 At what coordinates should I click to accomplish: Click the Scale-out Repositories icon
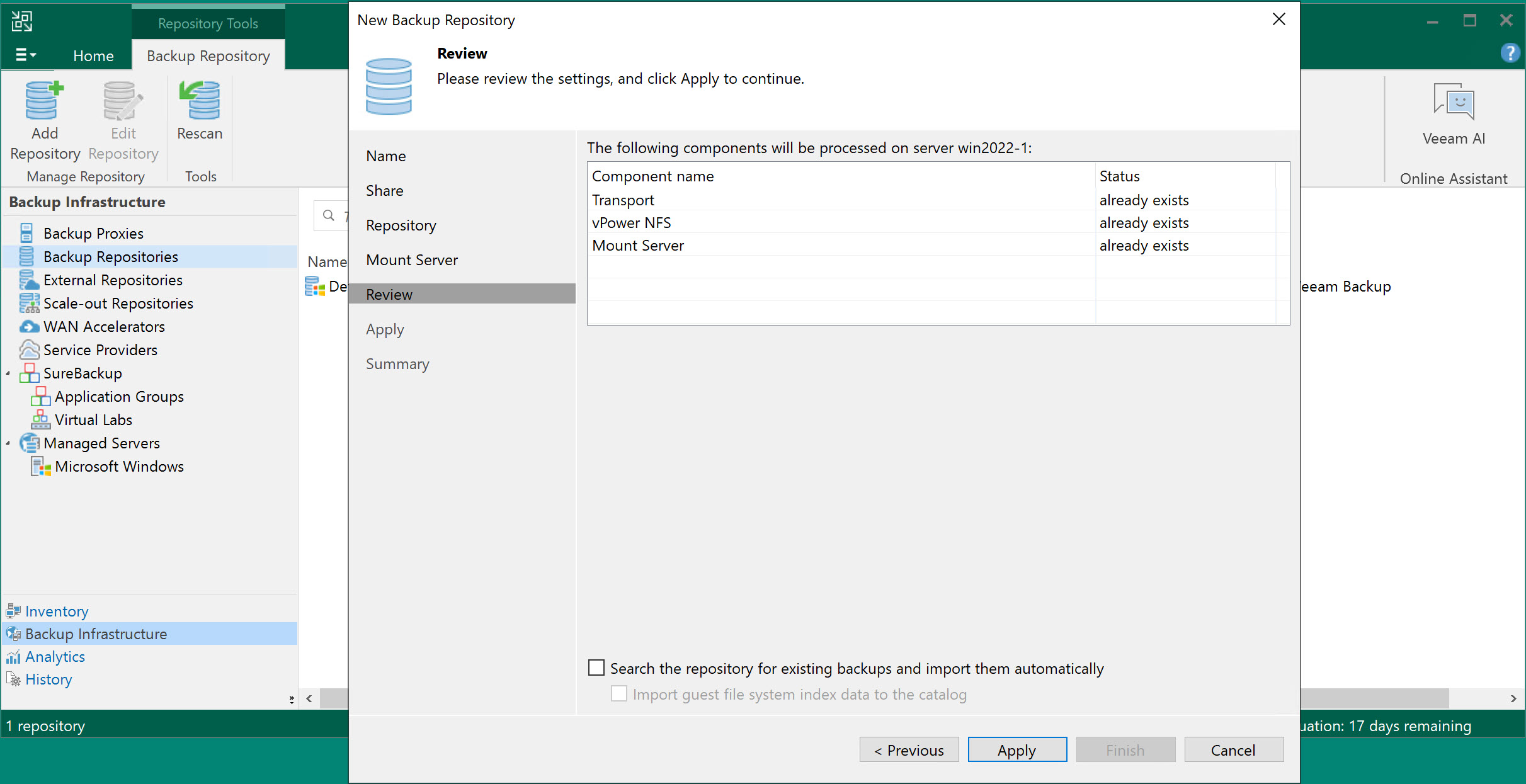coord(29,304)
